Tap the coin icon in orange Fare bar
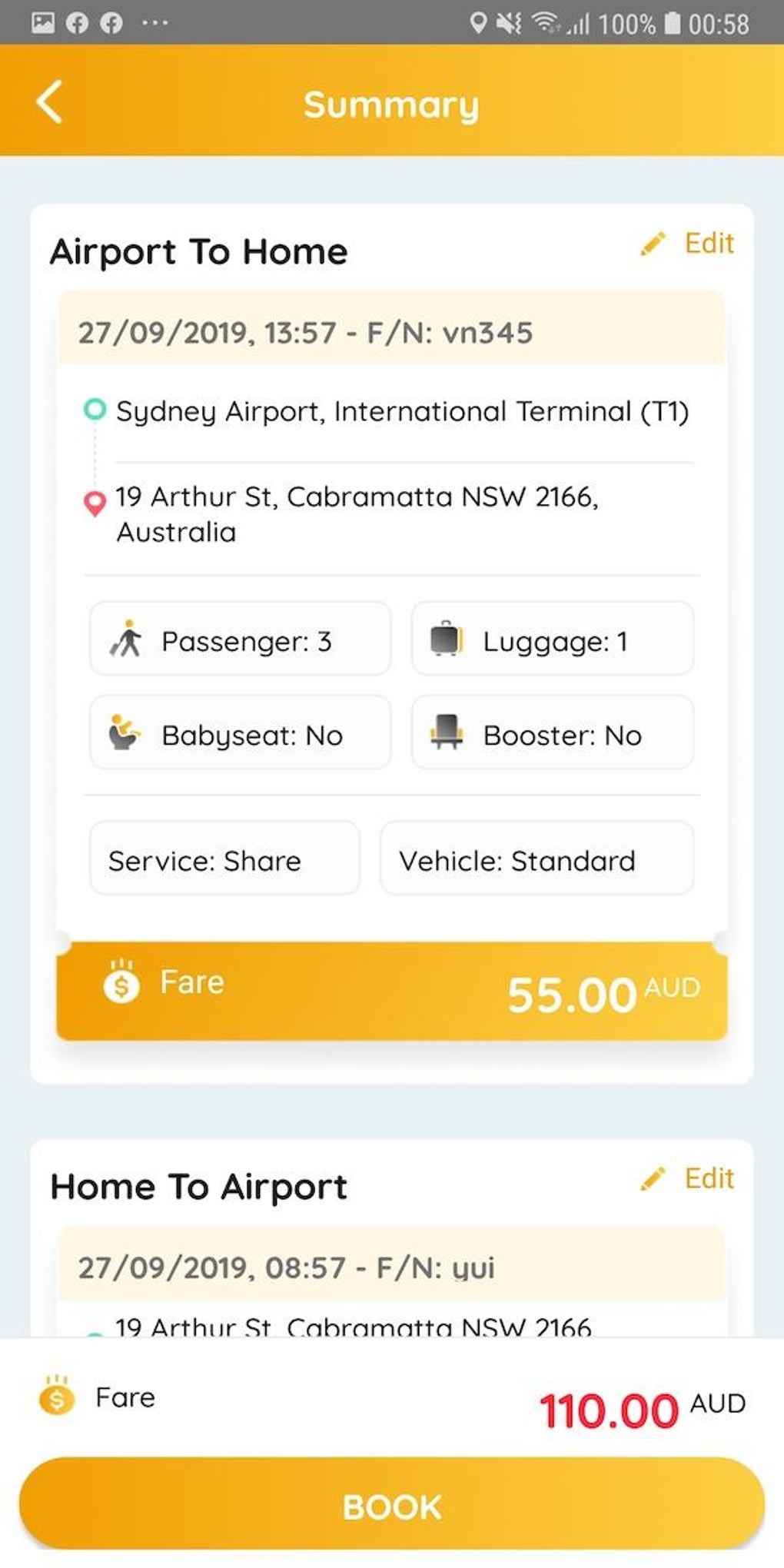The image size is (784, 1568). click(121, 982)
